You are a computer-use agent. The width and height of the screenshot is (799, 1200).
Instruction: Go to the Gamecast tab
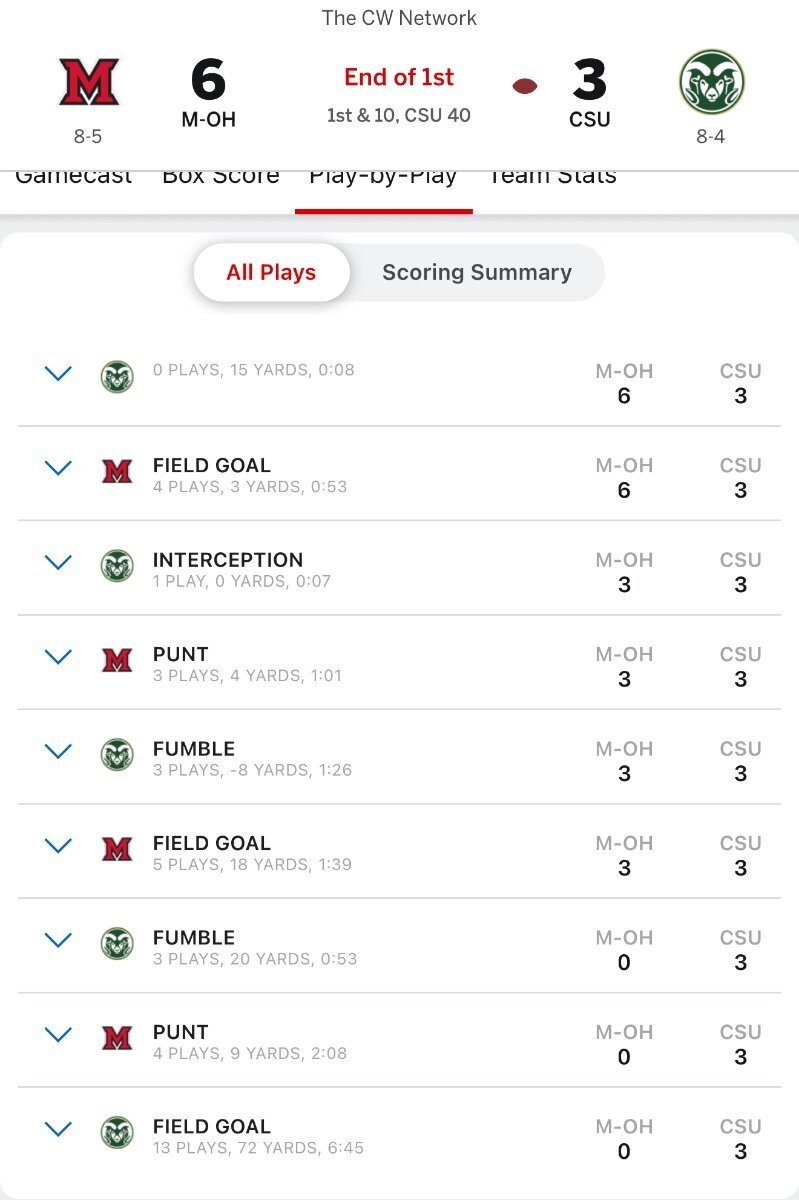click(74, 177)
